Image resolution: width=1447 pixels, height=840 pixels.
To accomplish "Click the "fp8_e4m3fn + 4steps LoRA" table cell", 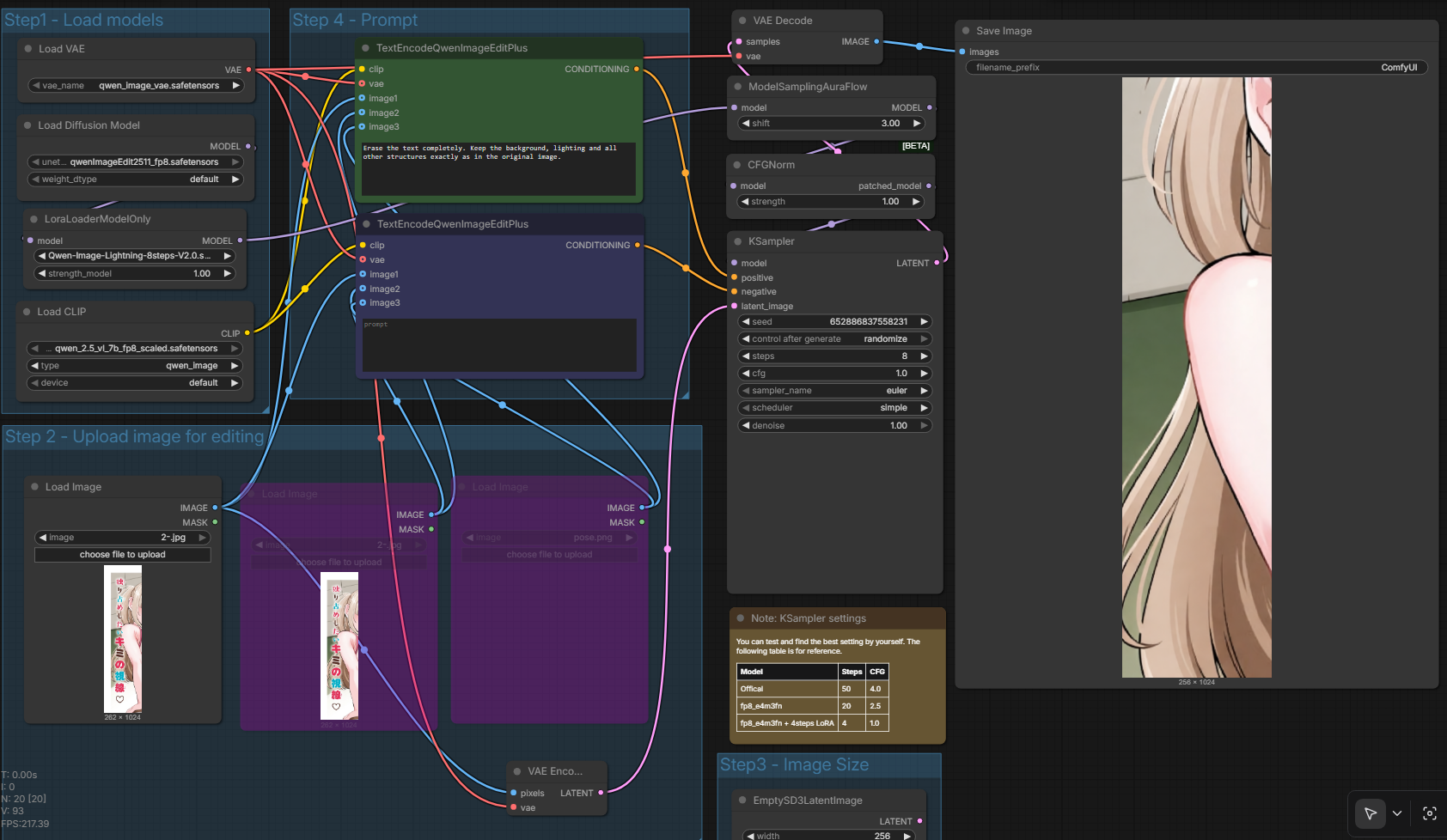I will click(x=787, y=723).
